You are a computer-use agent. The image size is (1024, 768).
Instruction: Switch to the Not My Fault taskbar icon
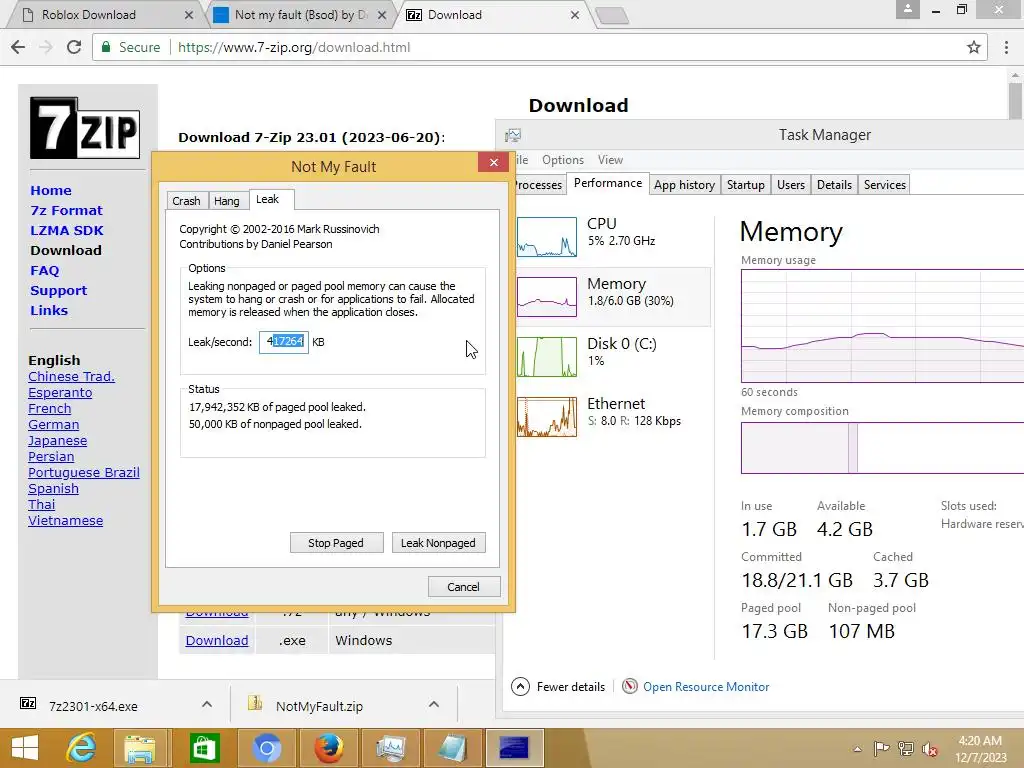[514, 748]
